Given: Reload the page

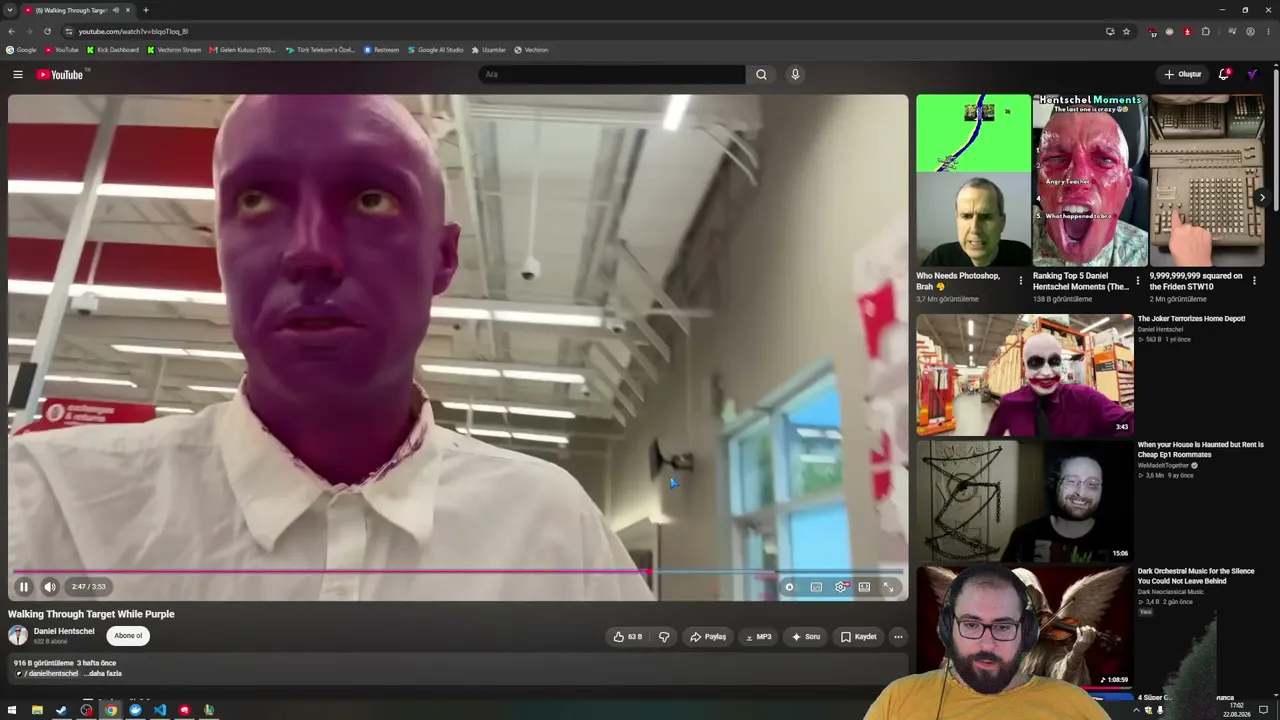Looking at the screenshot, I should pos(47,31).
